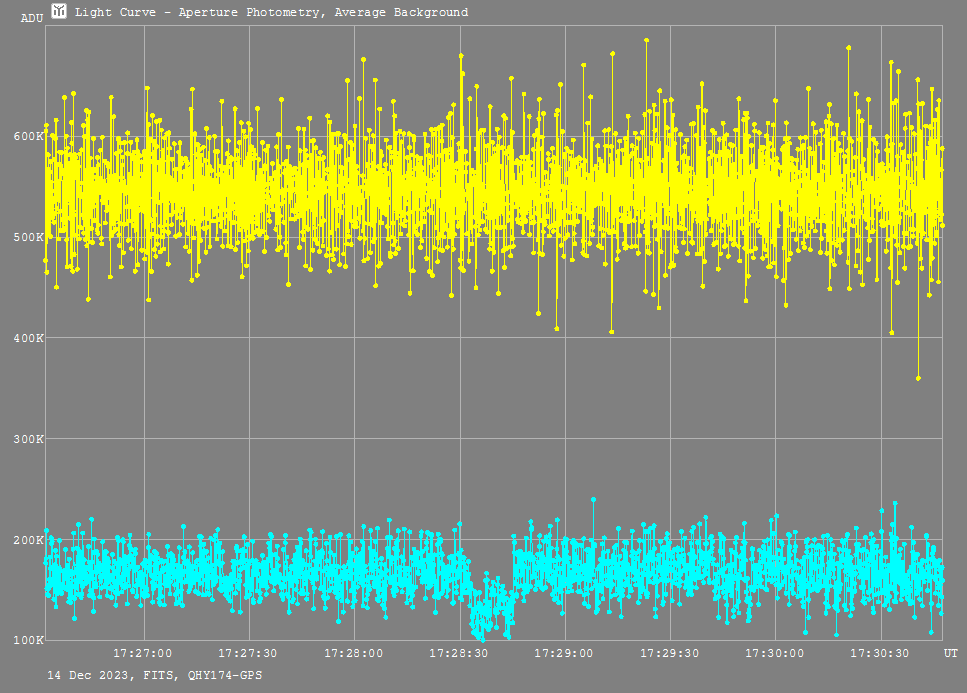Screen dimensions: 967x693
Task: Click the 17:28:30 time label
Action: pos(458,654)
